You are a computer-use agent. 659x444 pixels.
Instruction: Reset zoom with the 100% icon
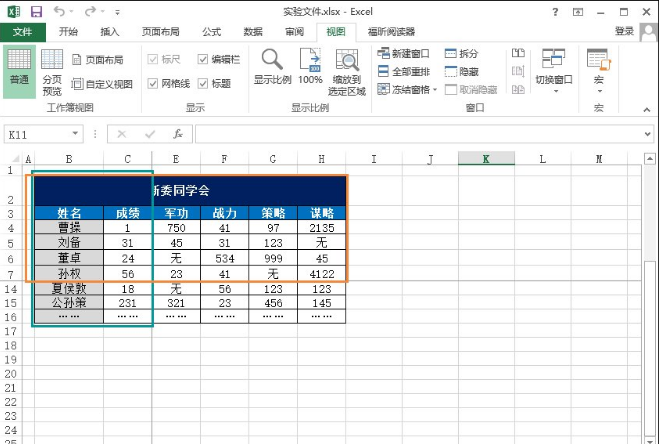click(x=310, y=66)
